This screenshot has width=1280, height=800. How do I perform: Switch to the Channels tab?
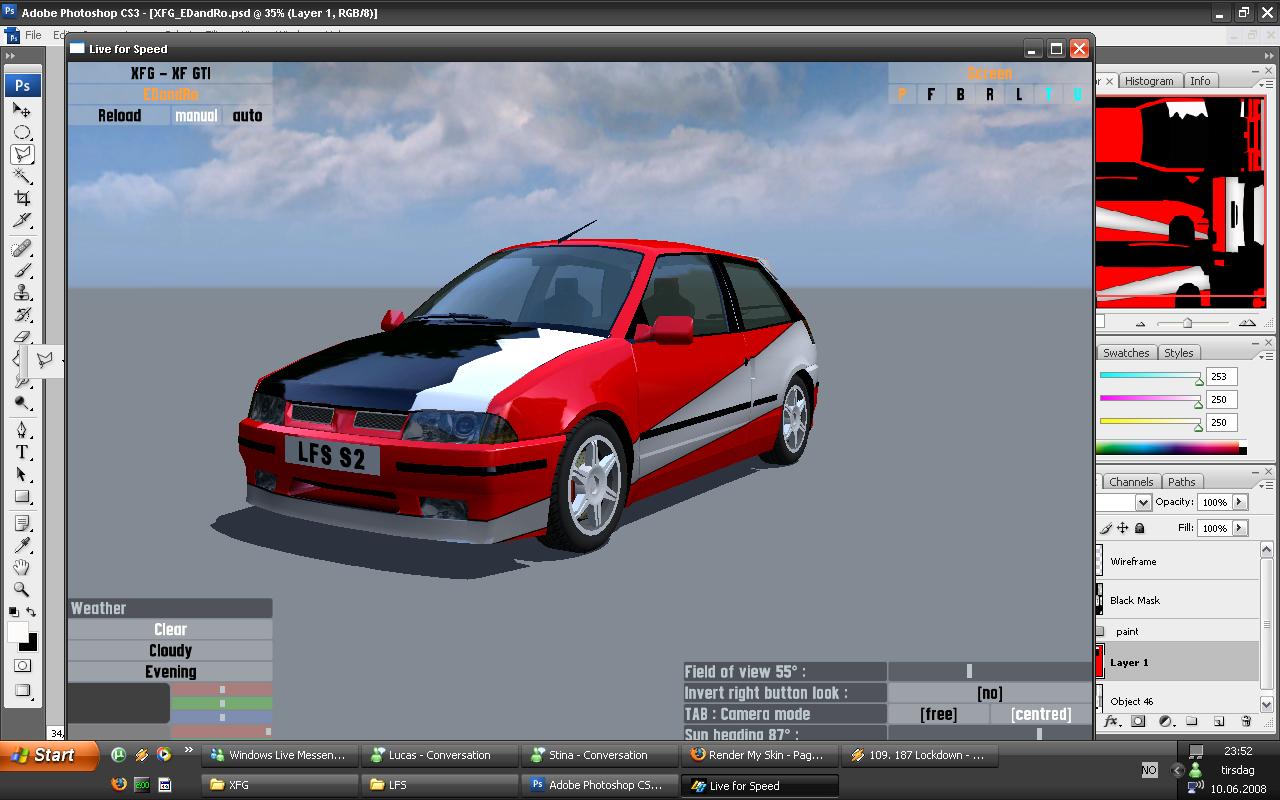[1131, 482]
